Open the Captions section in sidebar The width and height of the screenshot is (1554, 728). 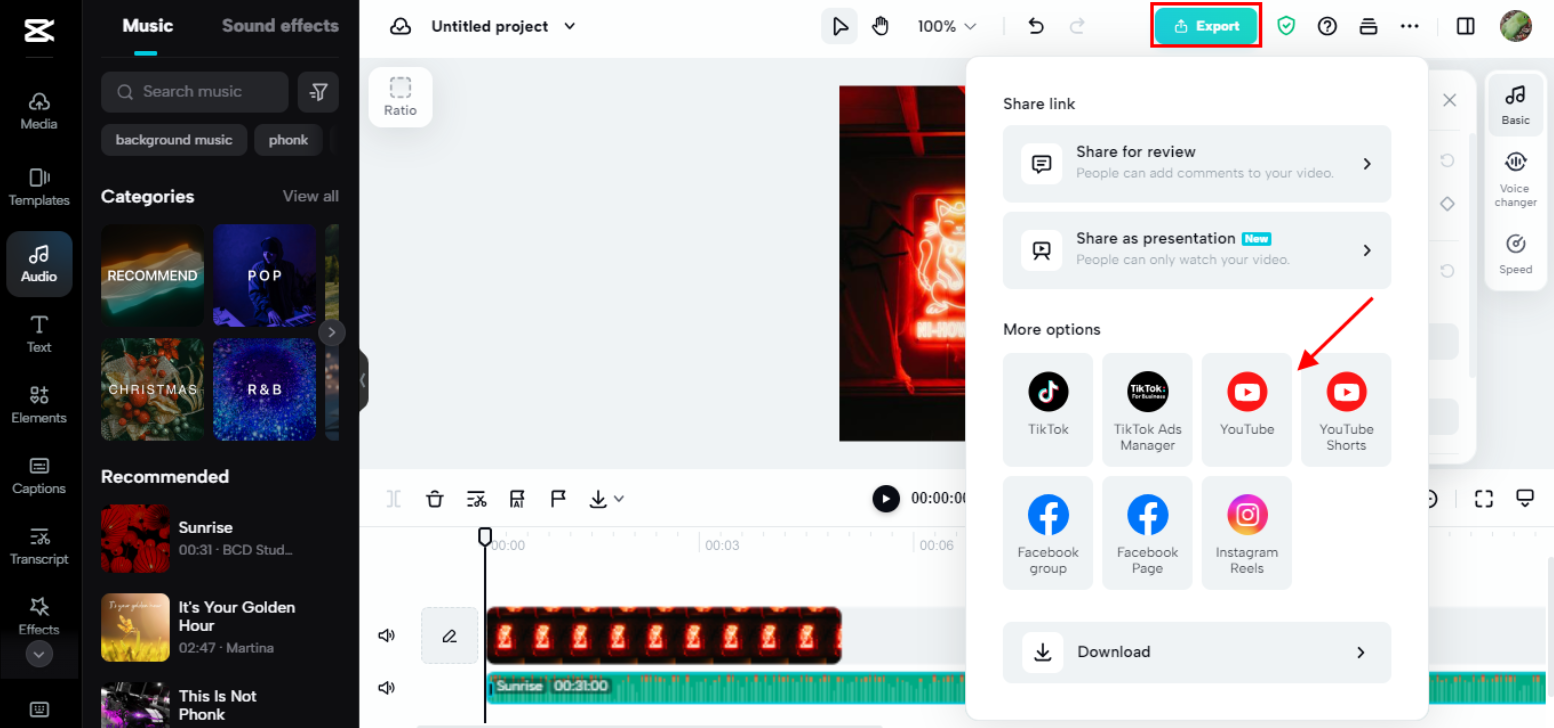click(x=39, y=475)
